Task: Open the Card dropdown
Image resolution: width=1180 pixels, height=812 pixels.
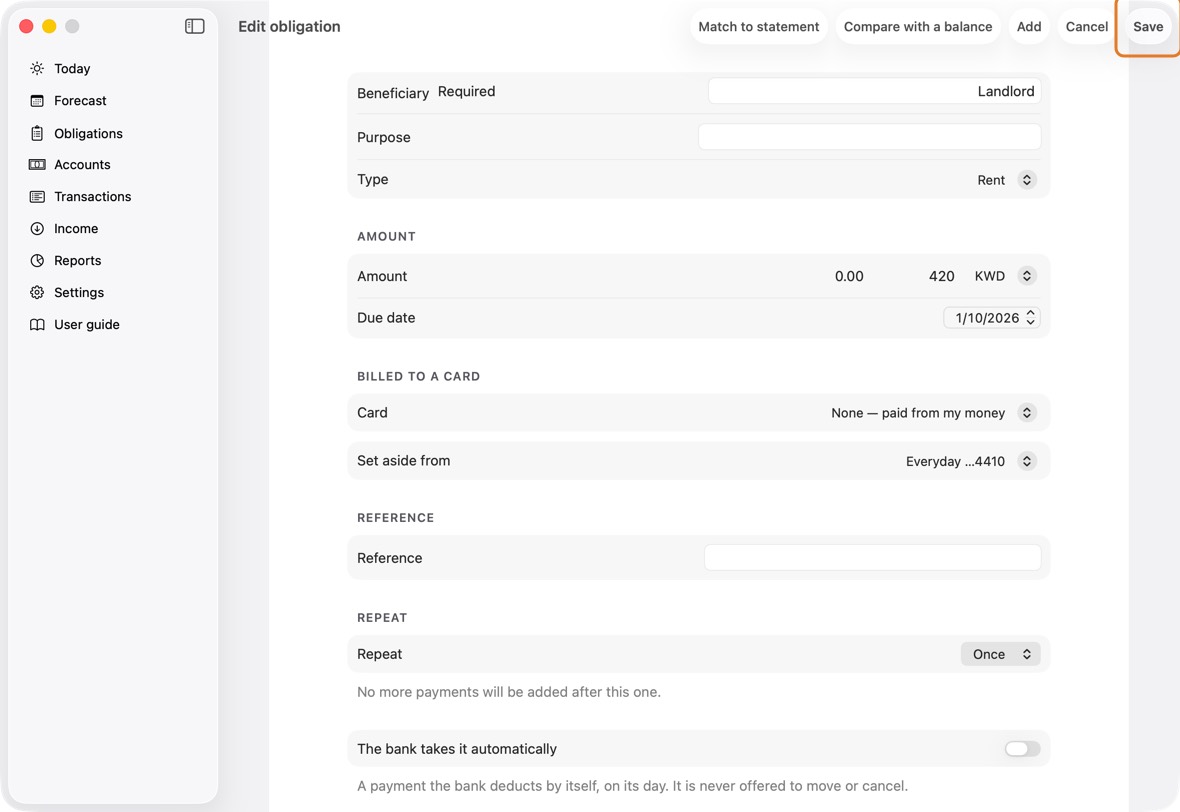Action: click(933, 412)
